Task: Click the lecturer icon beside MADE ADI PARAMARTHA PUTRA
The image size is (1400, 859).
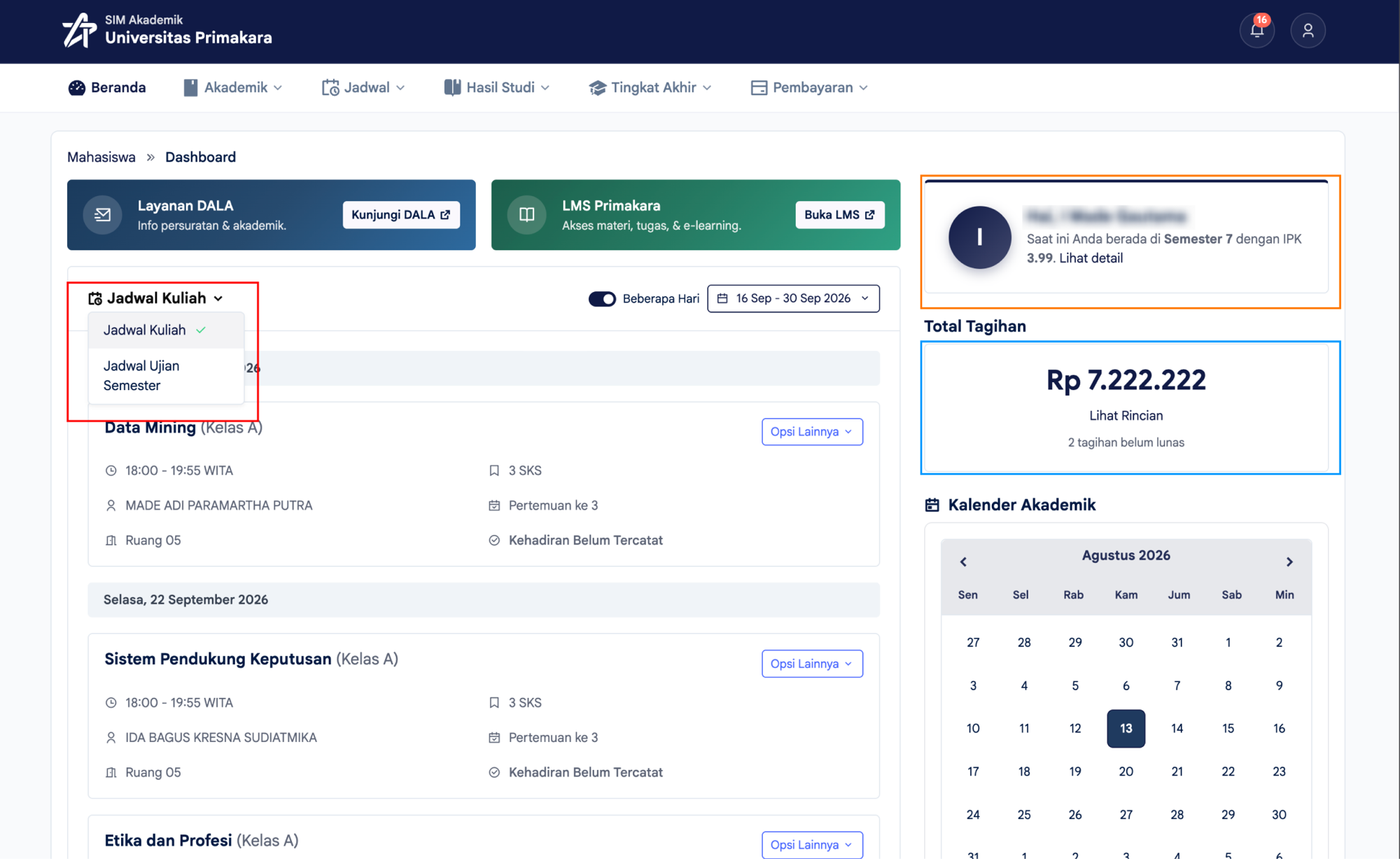Action: [x=111, y=505]
